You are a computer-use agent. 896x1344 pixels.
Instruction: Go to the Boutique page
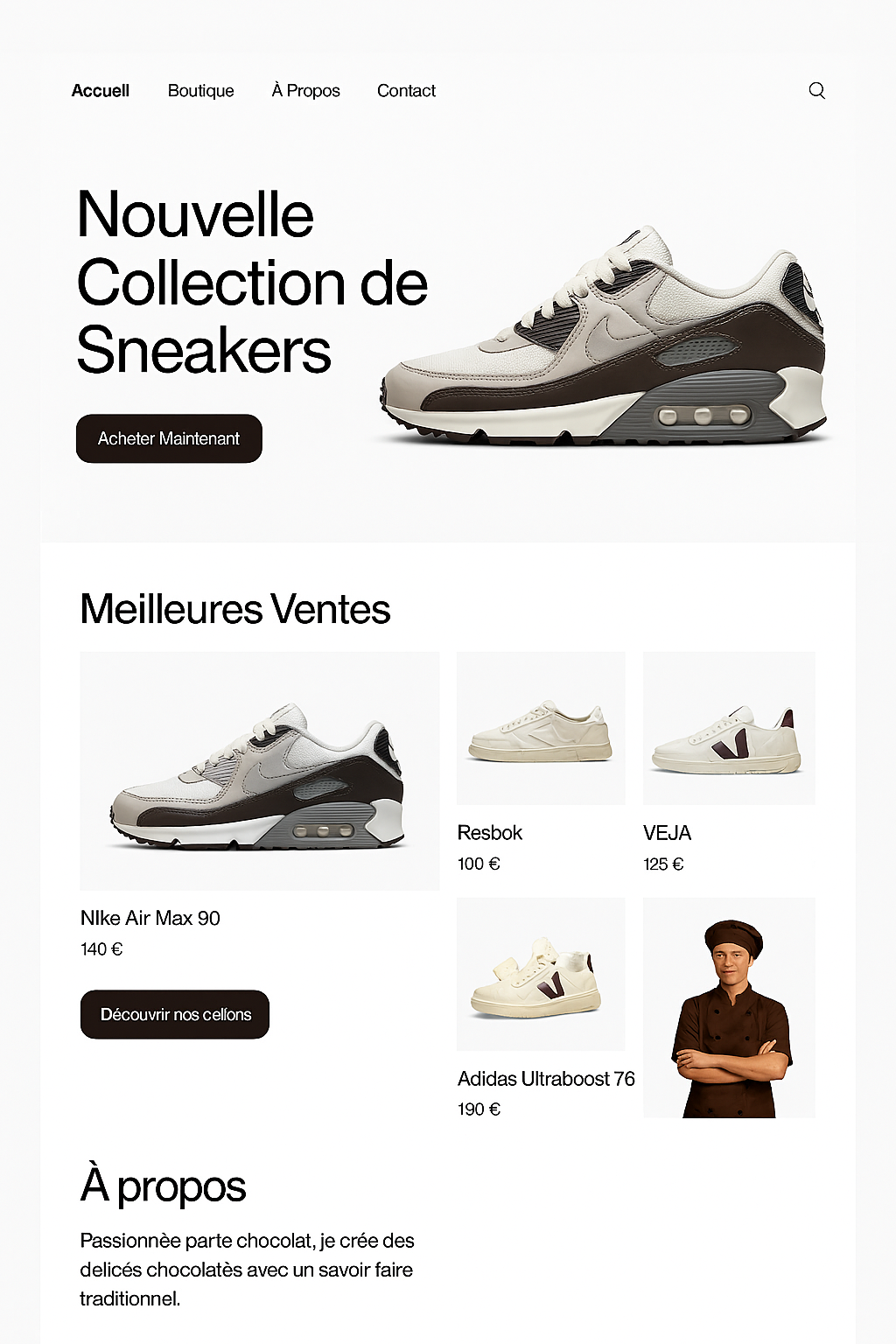[x=200, y=91]
